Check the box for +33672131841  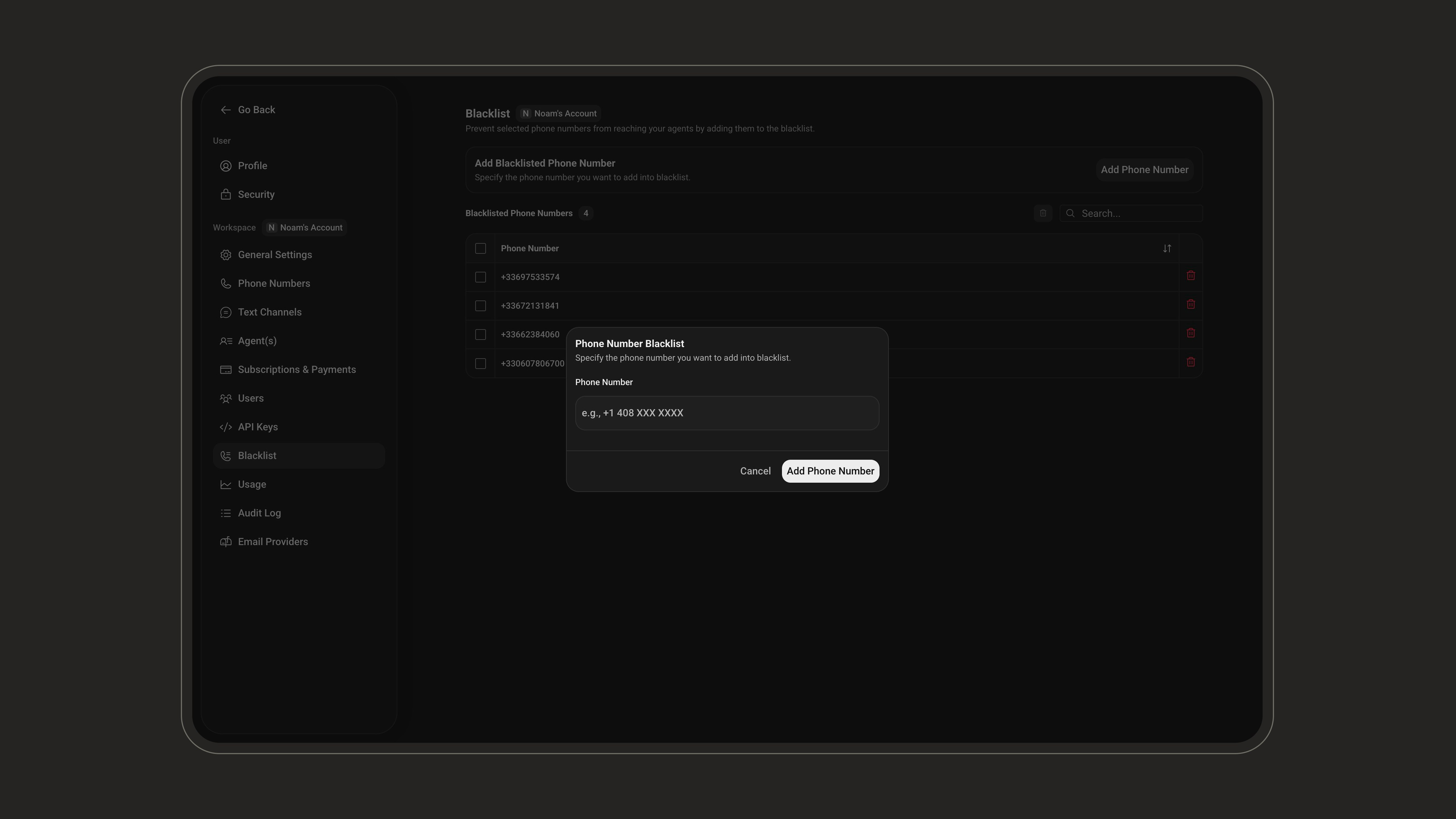click(x=480, y=306)
